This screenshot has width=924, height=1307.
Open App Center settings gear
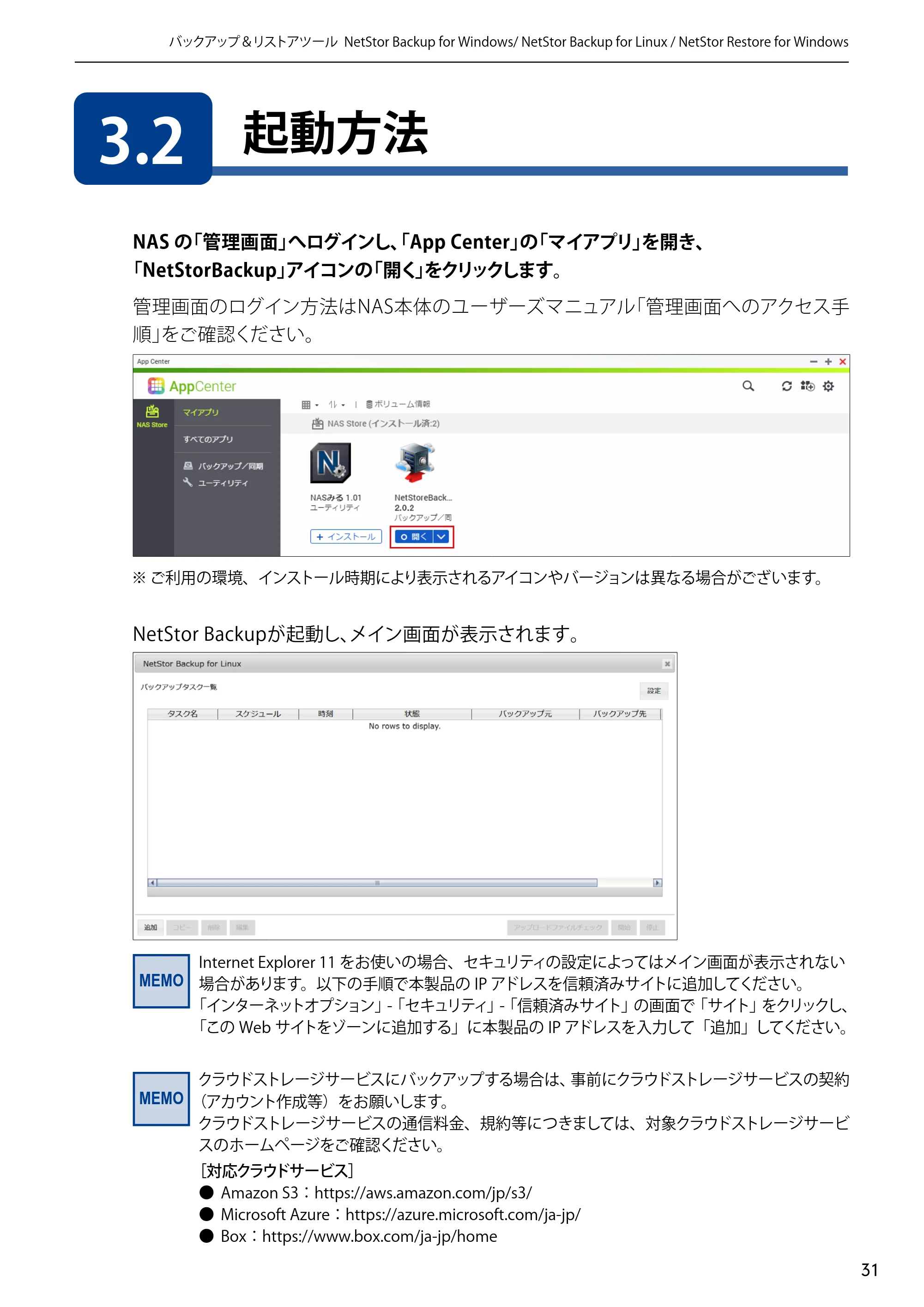828,386
